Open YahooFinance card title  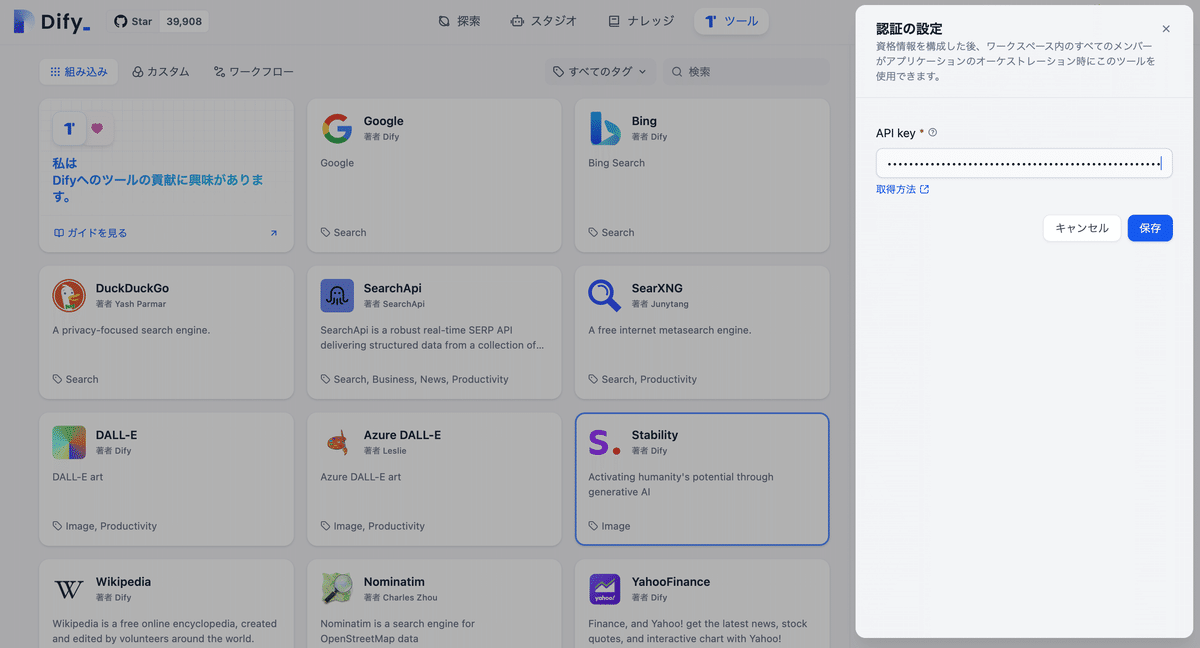pyautogui.click(x=671, y=582)
